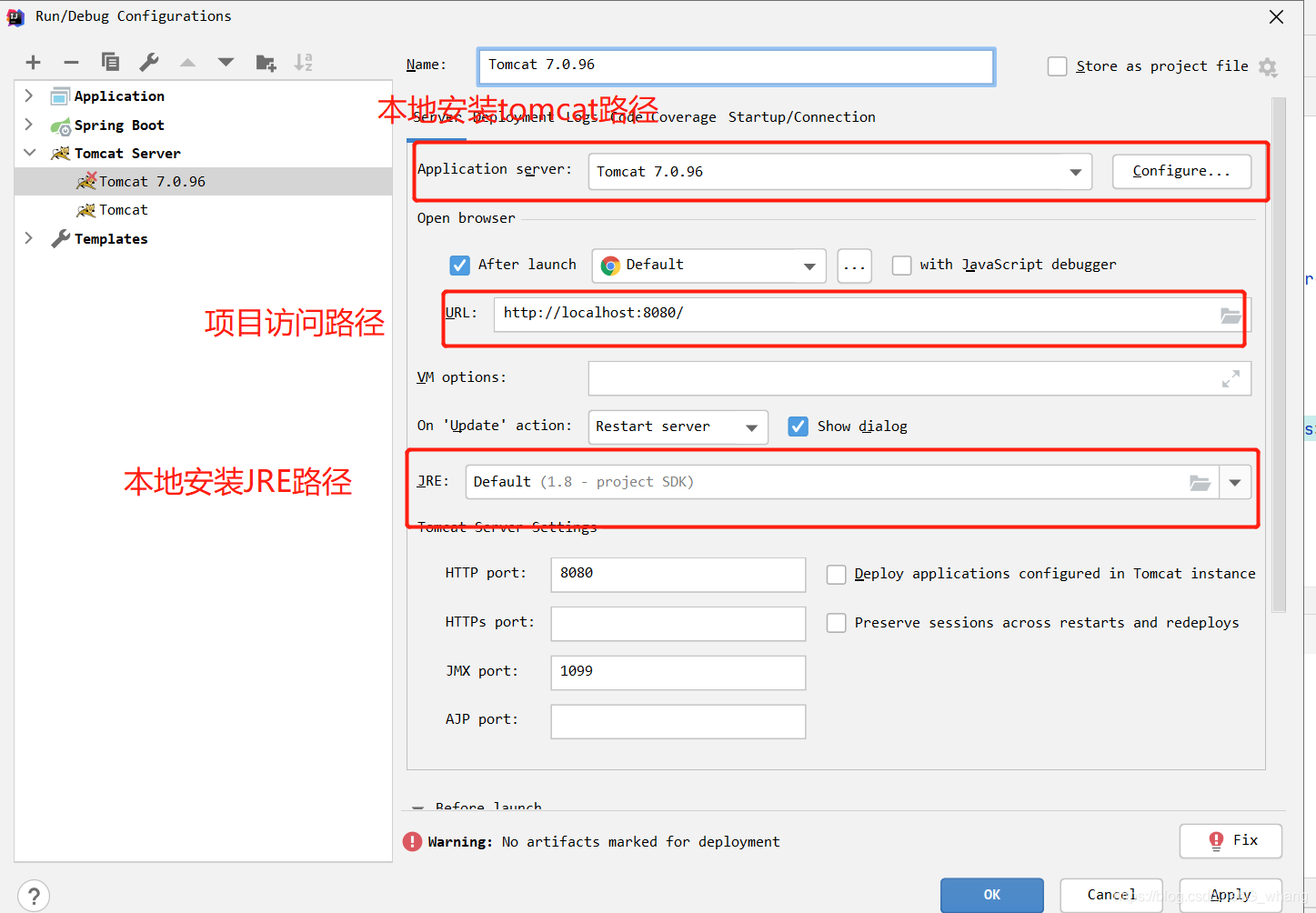1316x913 pixels.
Task: Switch to Code Coverage tab
Action: (x=663, y=117)
